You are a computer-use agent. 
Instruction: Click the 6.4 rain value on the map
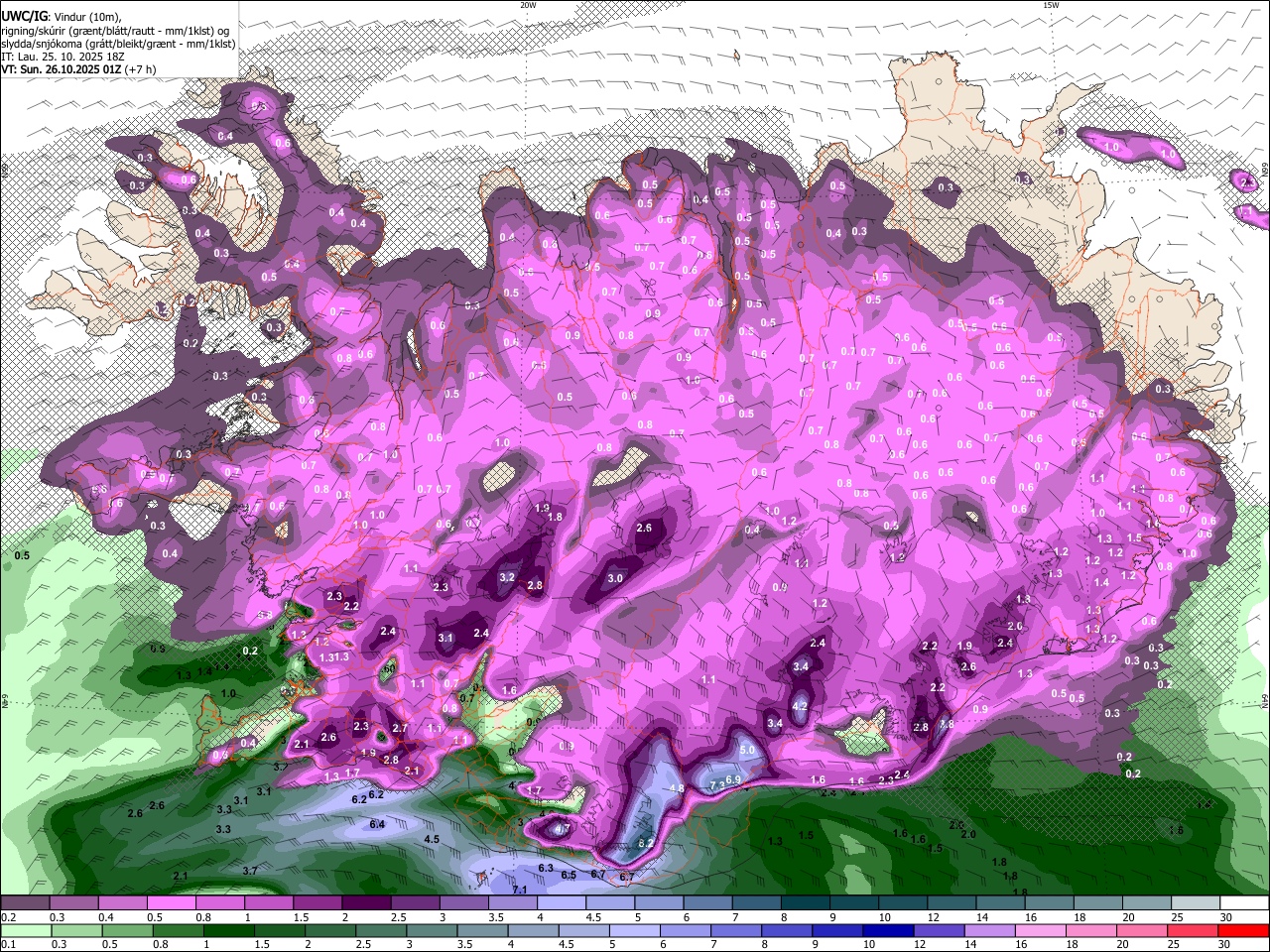377,825
